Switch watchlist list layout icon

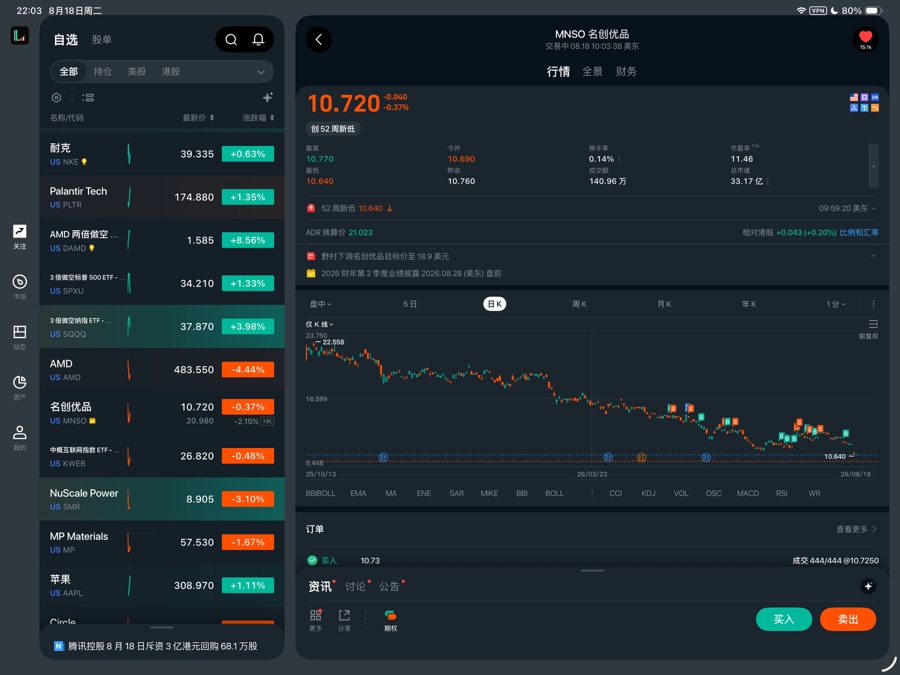tap(88, 98)
